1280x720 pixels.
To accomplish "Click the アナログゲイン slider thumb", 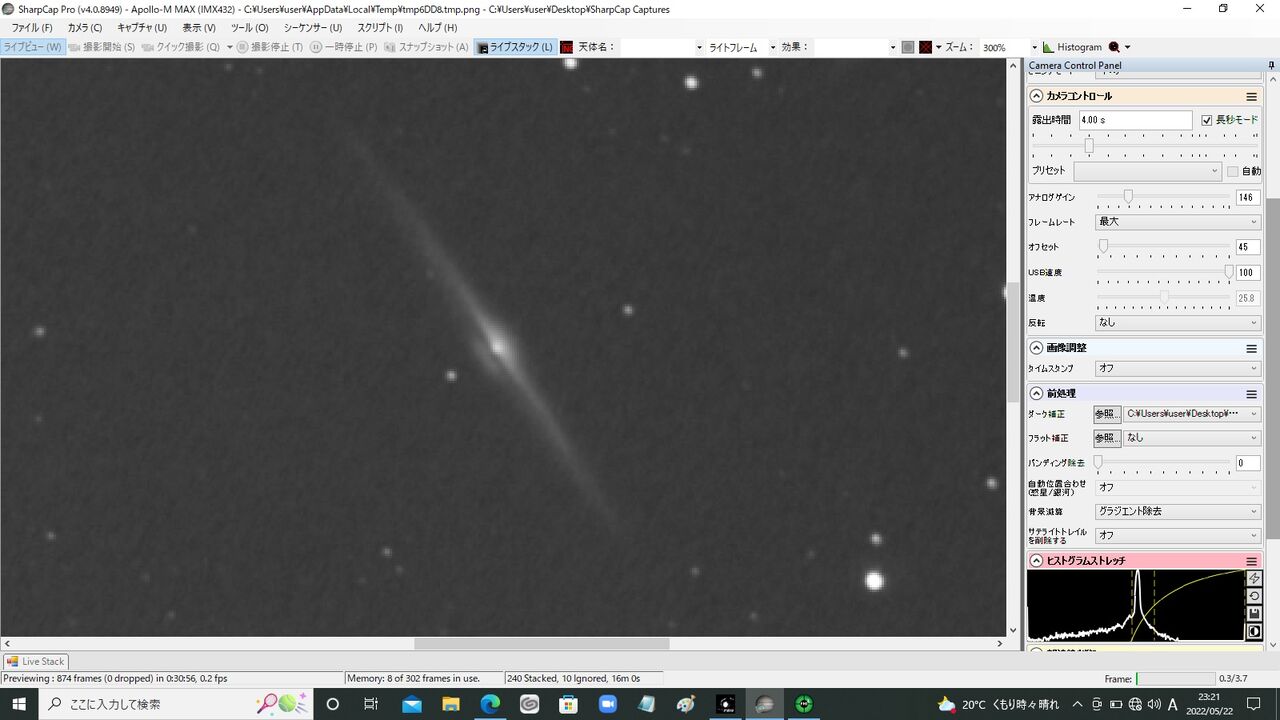I will click(1128, 197).
